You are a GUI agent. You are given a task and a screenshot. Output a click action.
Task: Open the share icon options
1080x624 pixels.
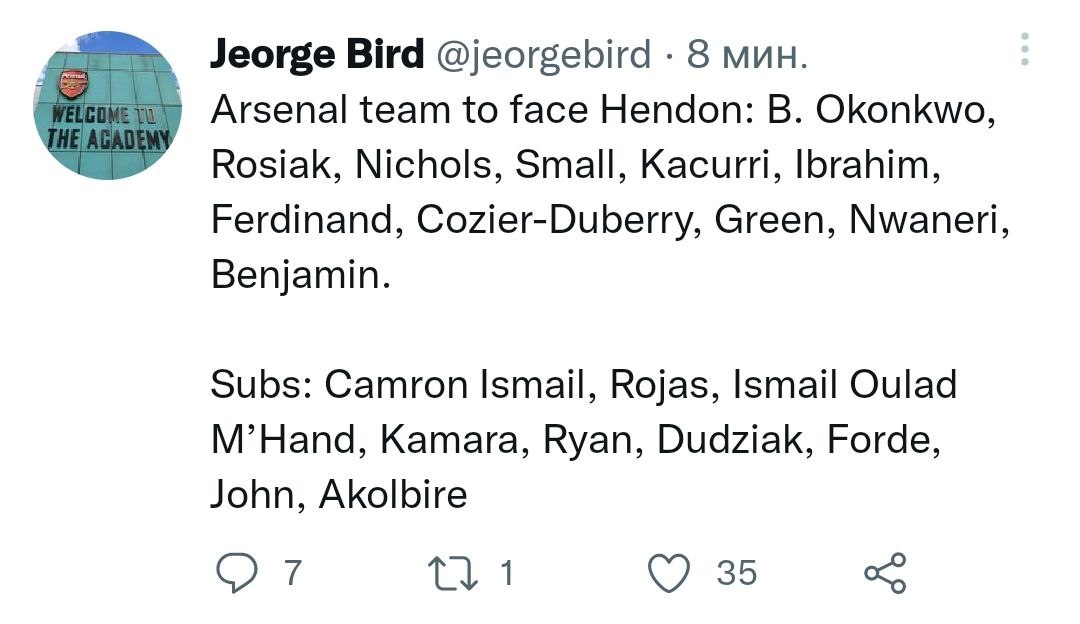885,573
